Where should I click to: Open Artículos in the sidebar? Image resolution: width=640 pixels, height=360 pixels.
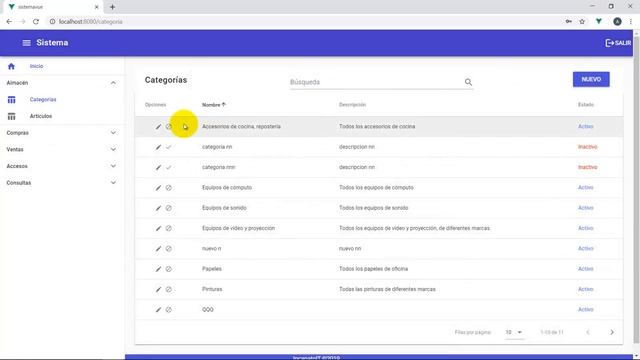pyautogui.click(x=41, y=116)
